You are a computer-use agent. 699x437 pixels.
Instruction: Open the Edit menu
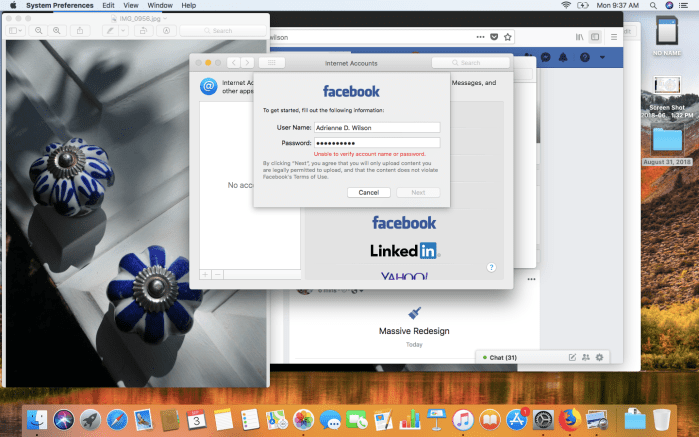tap(108, 5)
